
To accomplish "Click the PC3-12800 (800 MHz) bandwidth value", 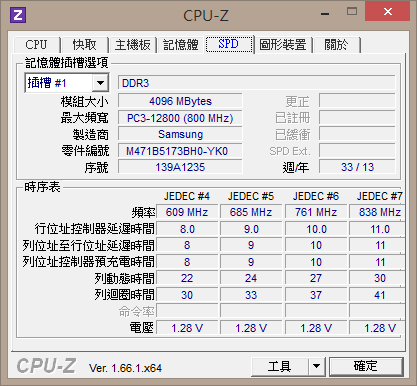I will pos(180,118).
